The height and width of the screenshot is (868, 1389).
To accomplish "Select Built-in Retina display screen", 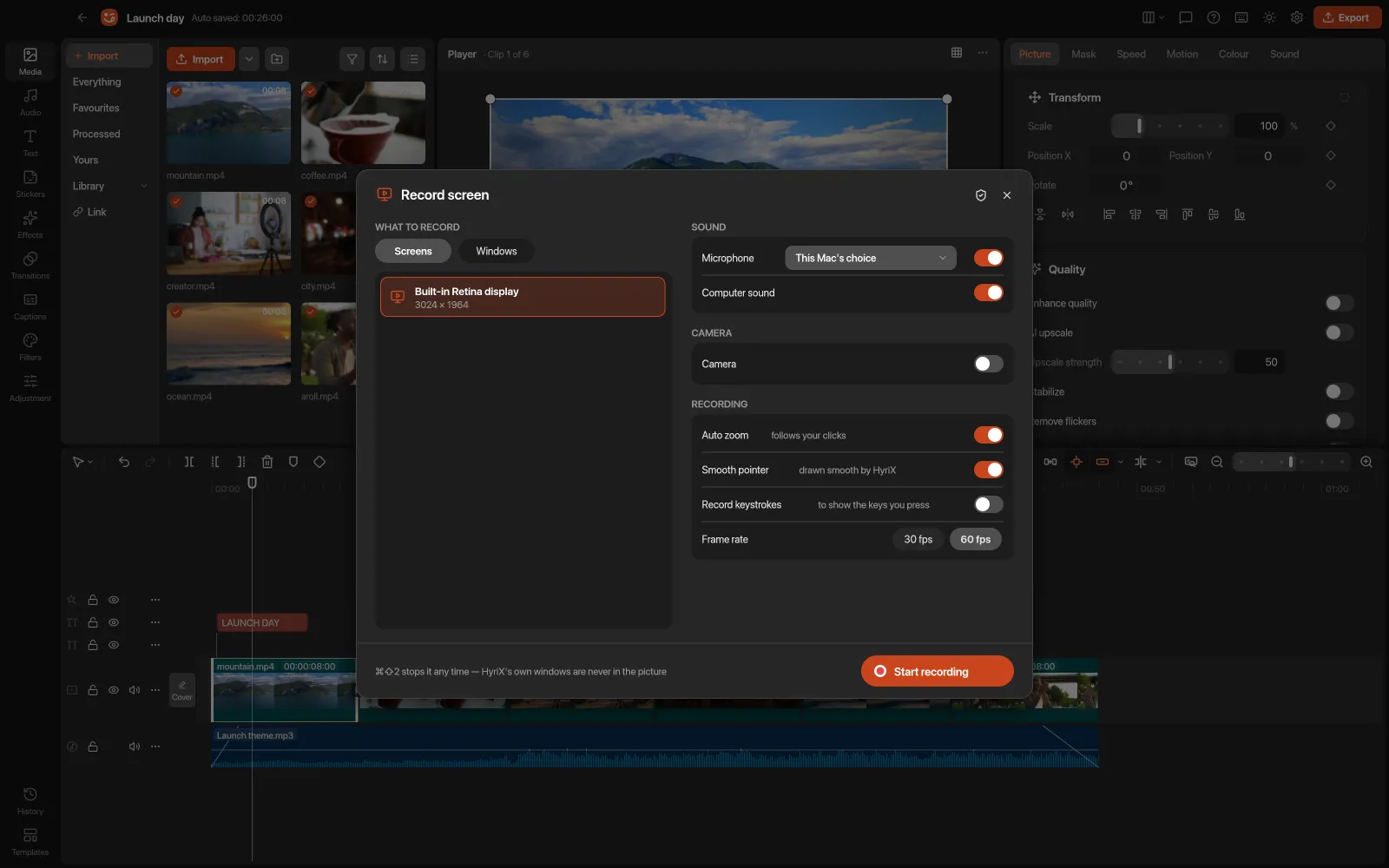I will click(x=523, y=297).
